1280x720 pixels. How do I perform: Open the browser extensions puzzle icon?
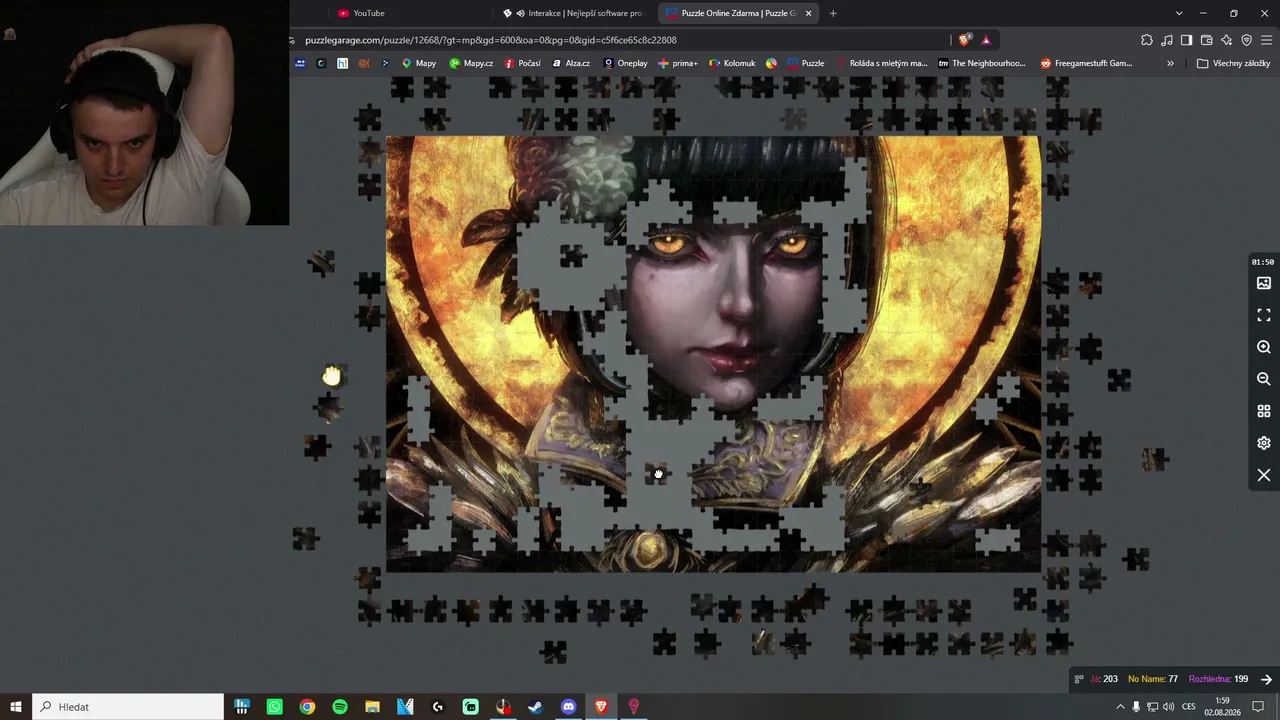click(1147, 40)
